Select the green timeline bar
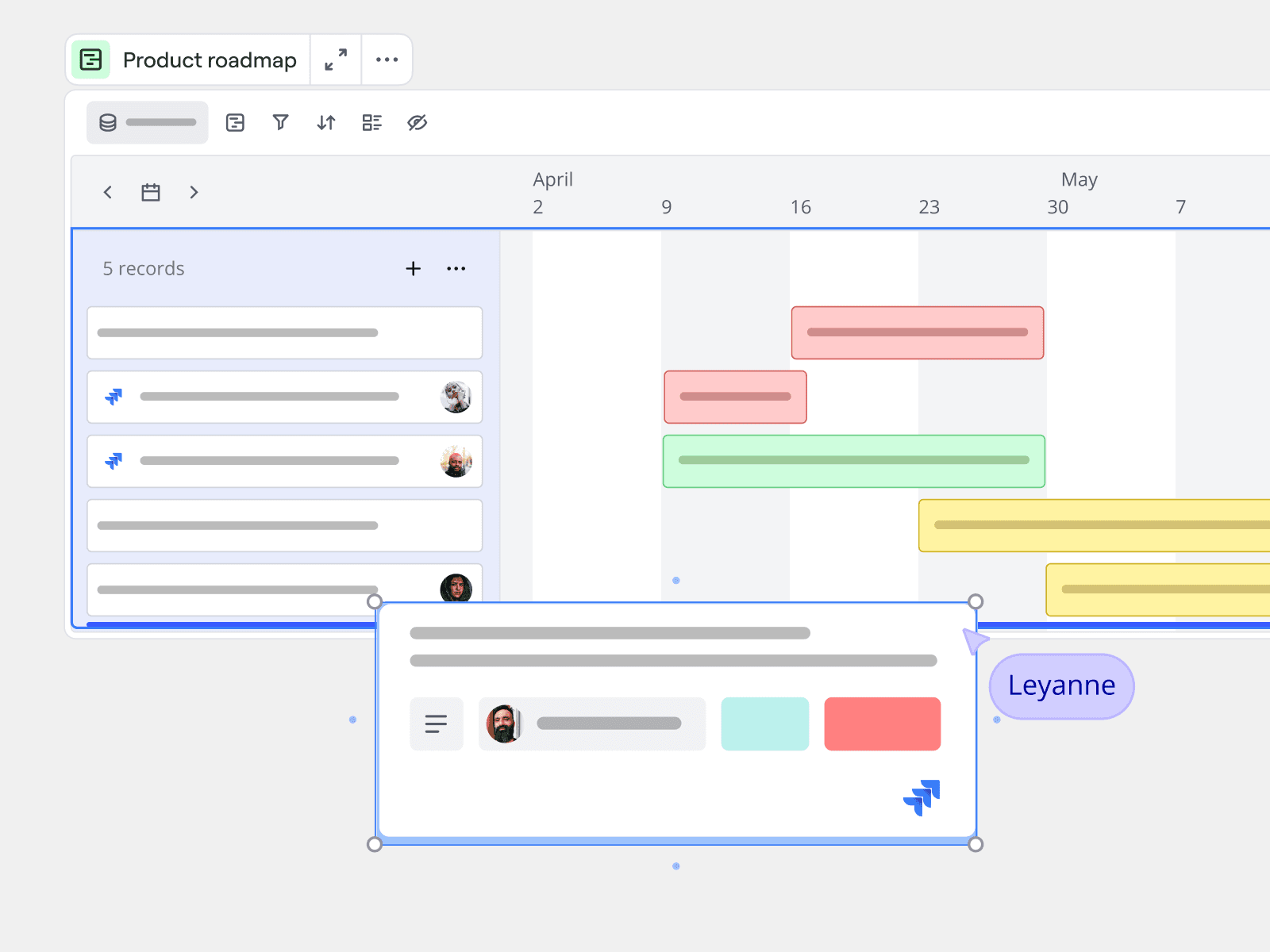Screen dimensions: 1270x952 (853, 461)
